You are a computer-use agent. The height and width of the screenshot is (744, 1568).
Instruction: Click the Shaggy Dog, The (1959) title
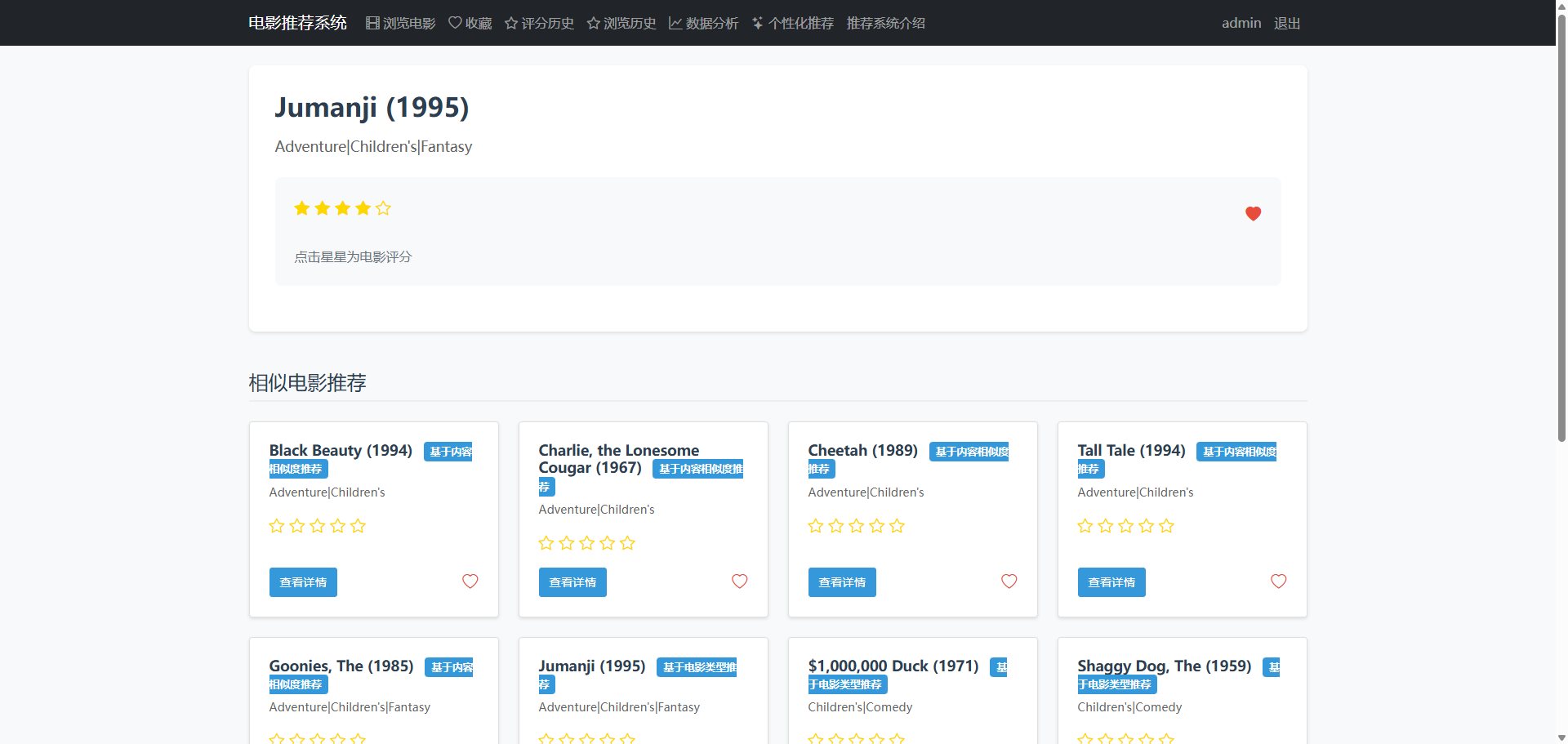(1165, 666)
